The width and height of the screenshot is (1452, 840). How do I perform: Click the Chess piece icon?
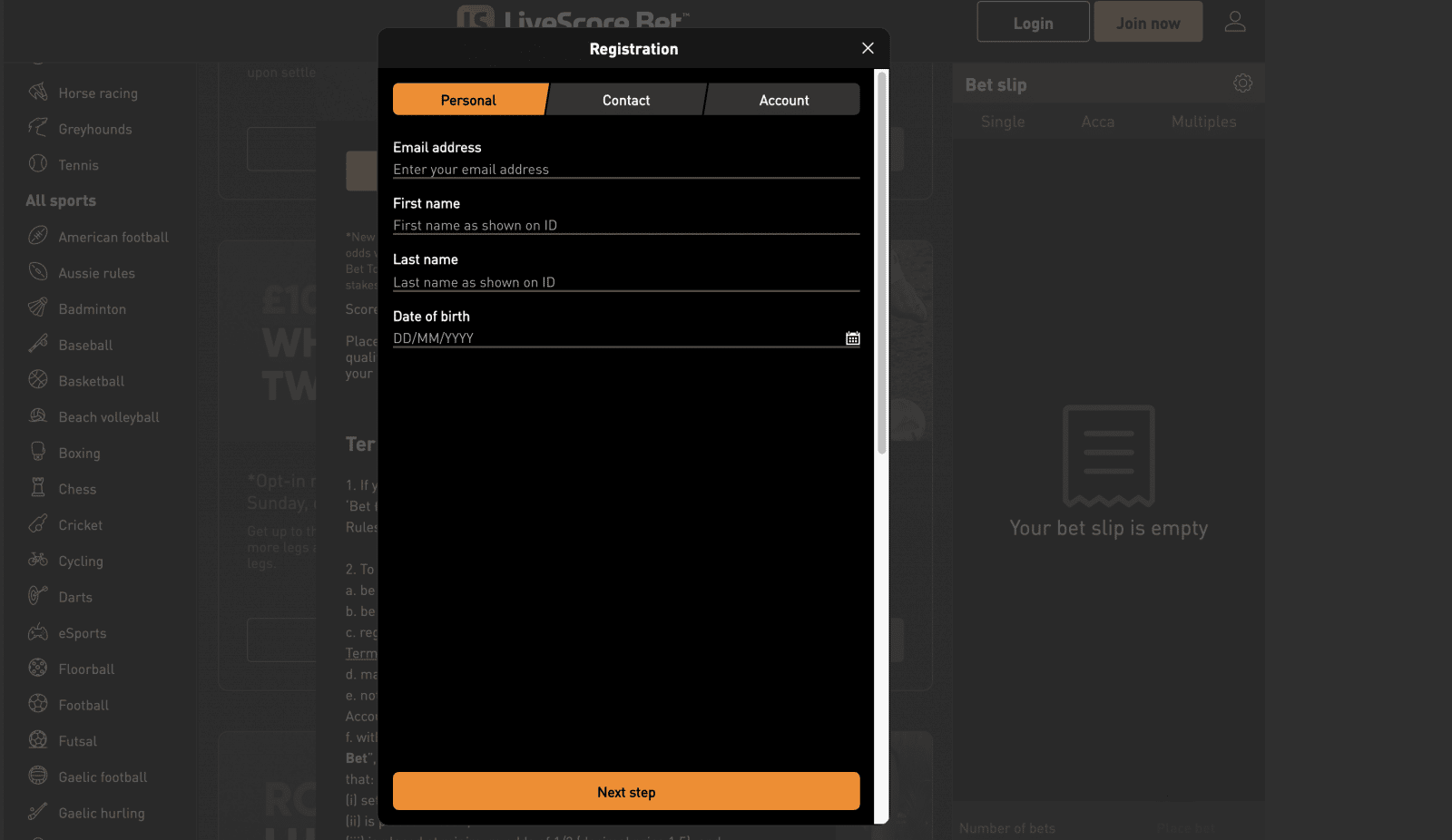(x=38, y=488)
